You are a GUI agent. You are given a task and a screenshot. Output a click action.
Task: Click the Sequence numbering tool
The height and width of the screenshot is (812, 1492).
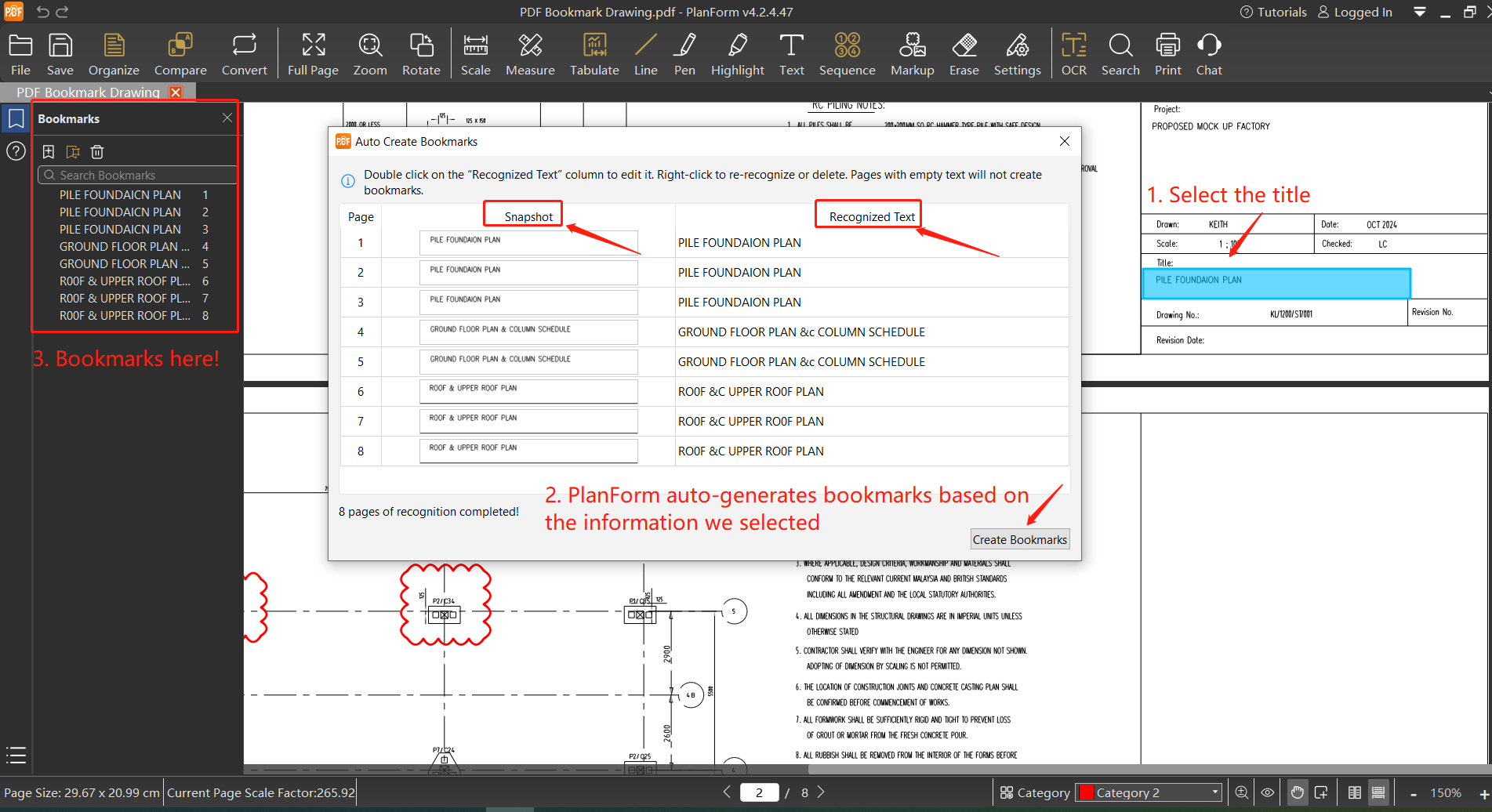pos(847,54)
